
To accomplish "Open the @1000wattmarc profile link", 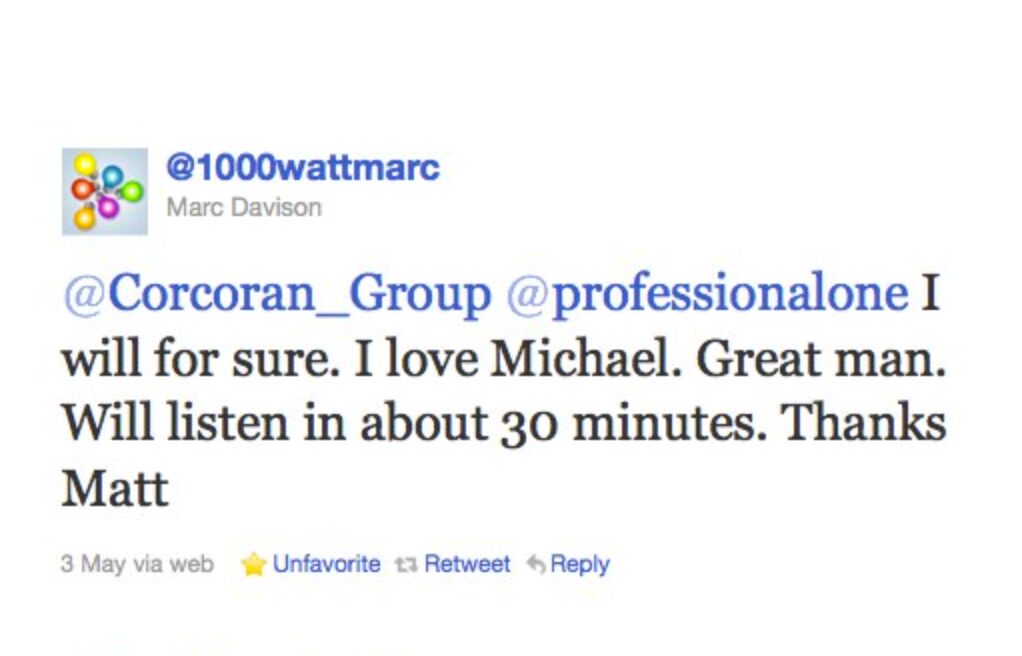I will tap(303, 167).
